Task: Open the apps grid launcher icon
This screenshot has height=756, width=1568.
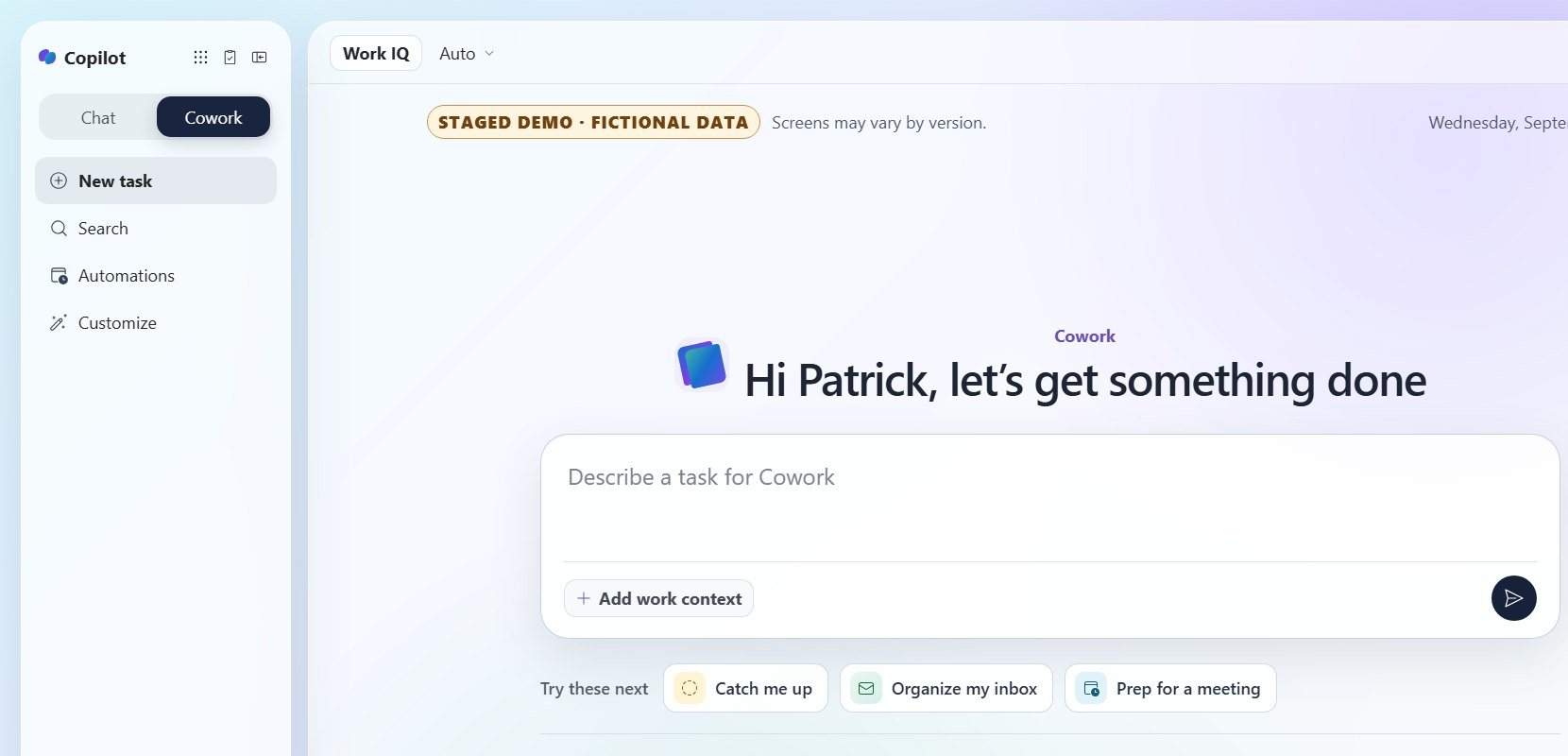Action: [x=200, y=58]
